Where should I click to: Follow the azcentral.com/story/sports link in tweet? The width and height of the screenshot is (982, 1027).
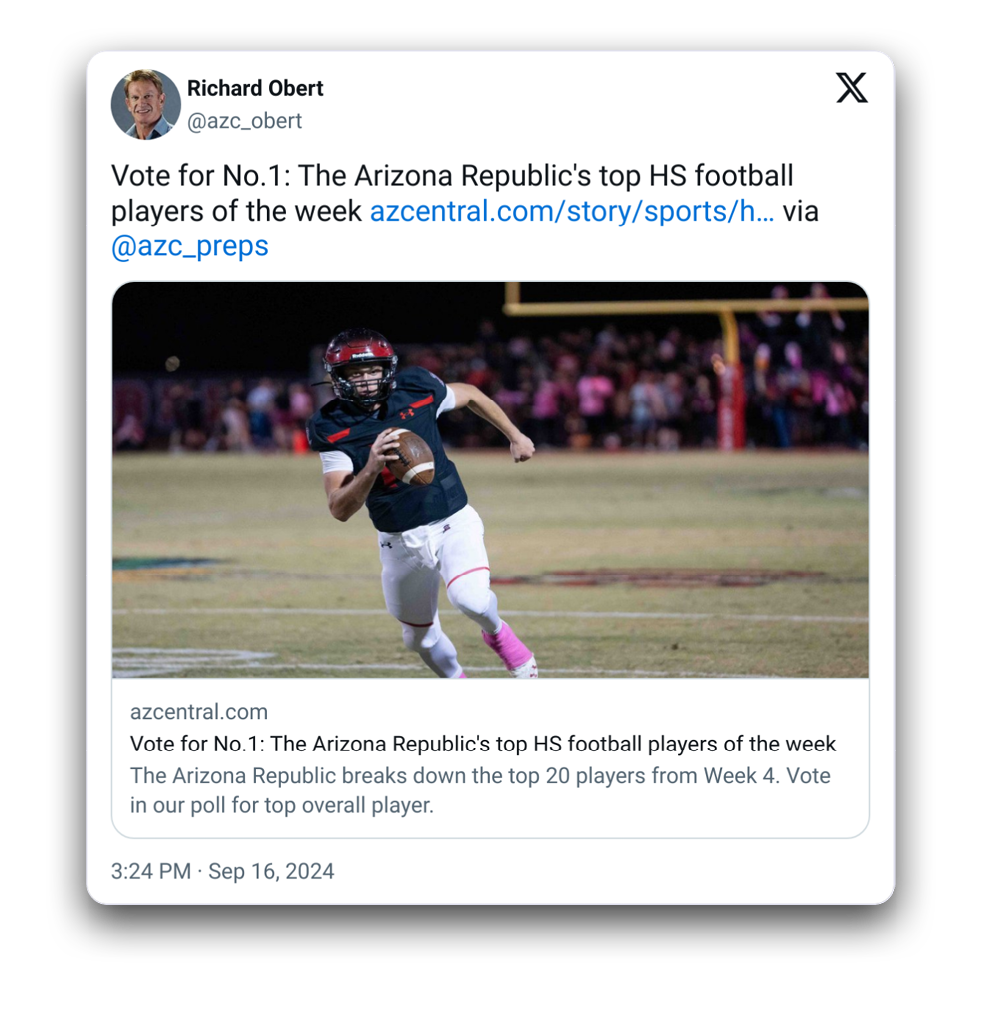click(572, 211)
